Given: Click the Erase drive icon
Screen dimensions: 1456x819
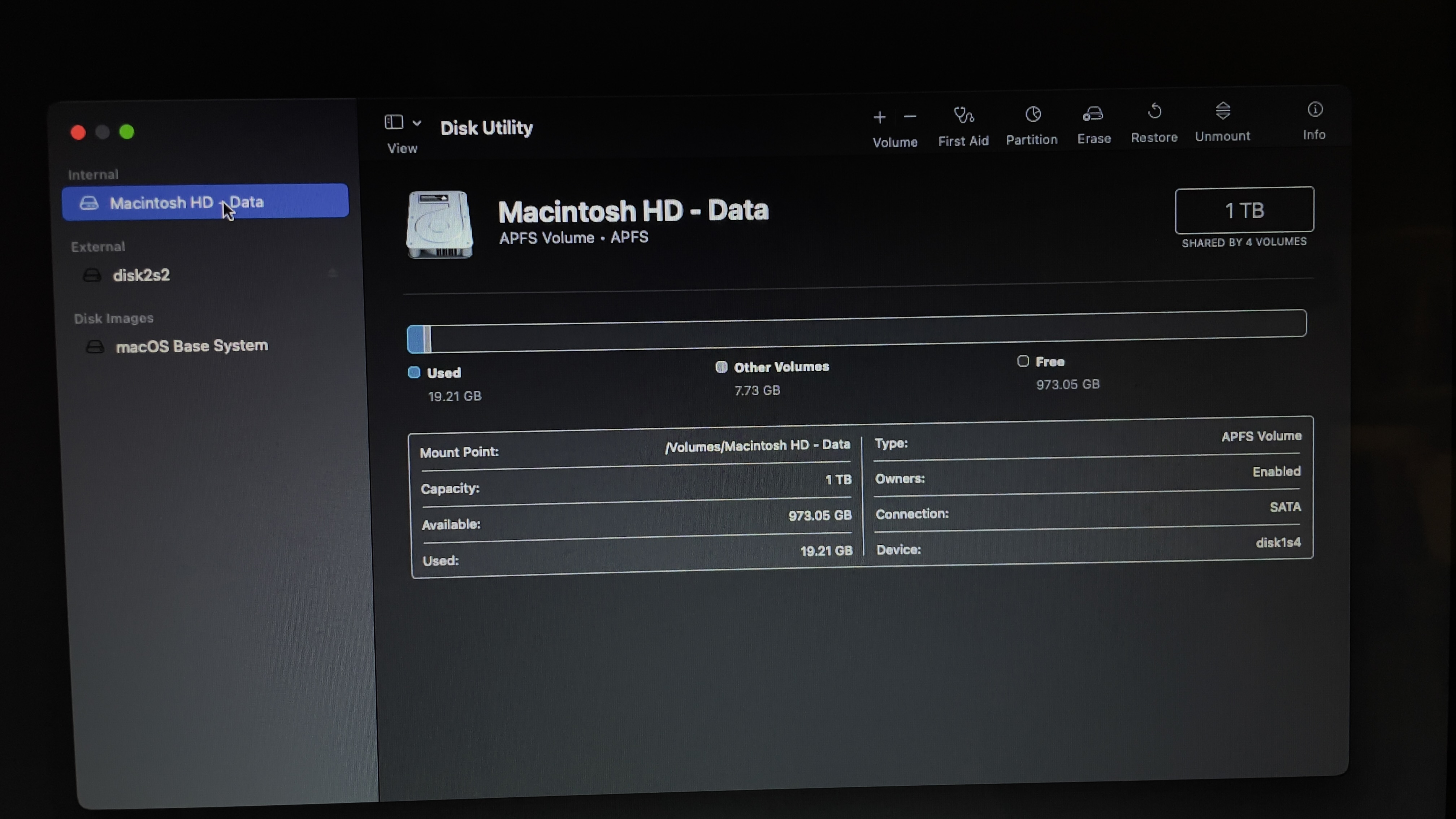Looking at the screenshot, I should 1093,114.
